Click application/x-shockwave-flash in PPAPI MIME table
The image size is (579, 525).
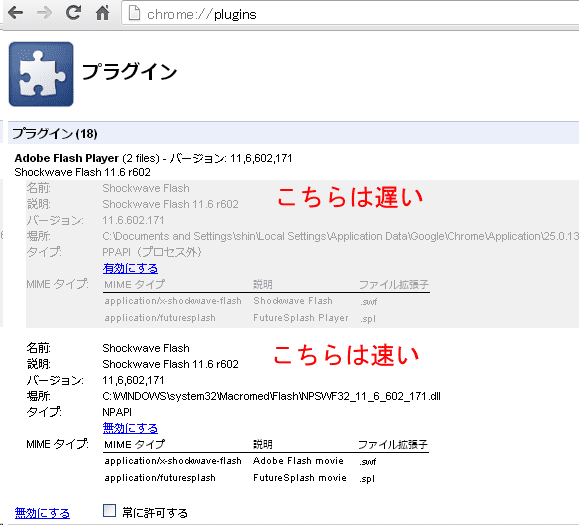click(x=173, y=301)
